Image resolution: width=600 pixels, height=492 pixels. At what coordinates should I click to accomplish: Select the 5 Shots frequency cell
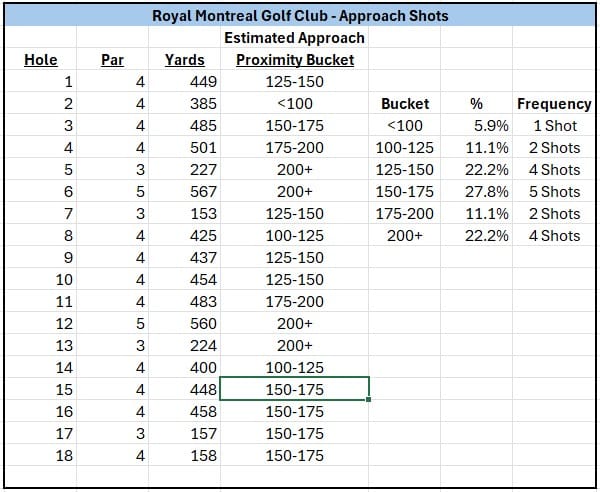coord(554,192)
